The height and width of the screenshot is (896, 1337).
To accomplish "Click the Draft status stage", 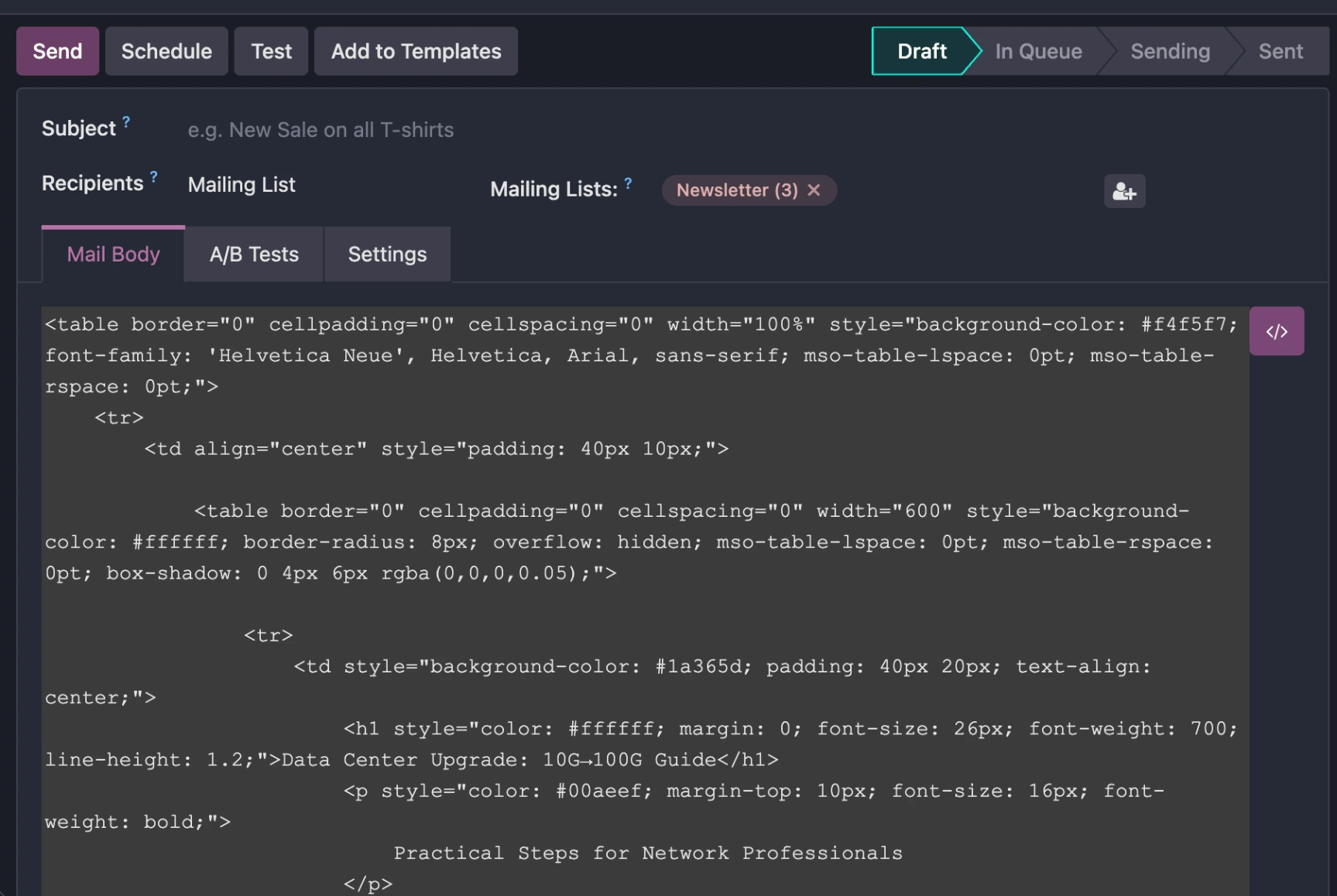I will (x=921, y=51).
